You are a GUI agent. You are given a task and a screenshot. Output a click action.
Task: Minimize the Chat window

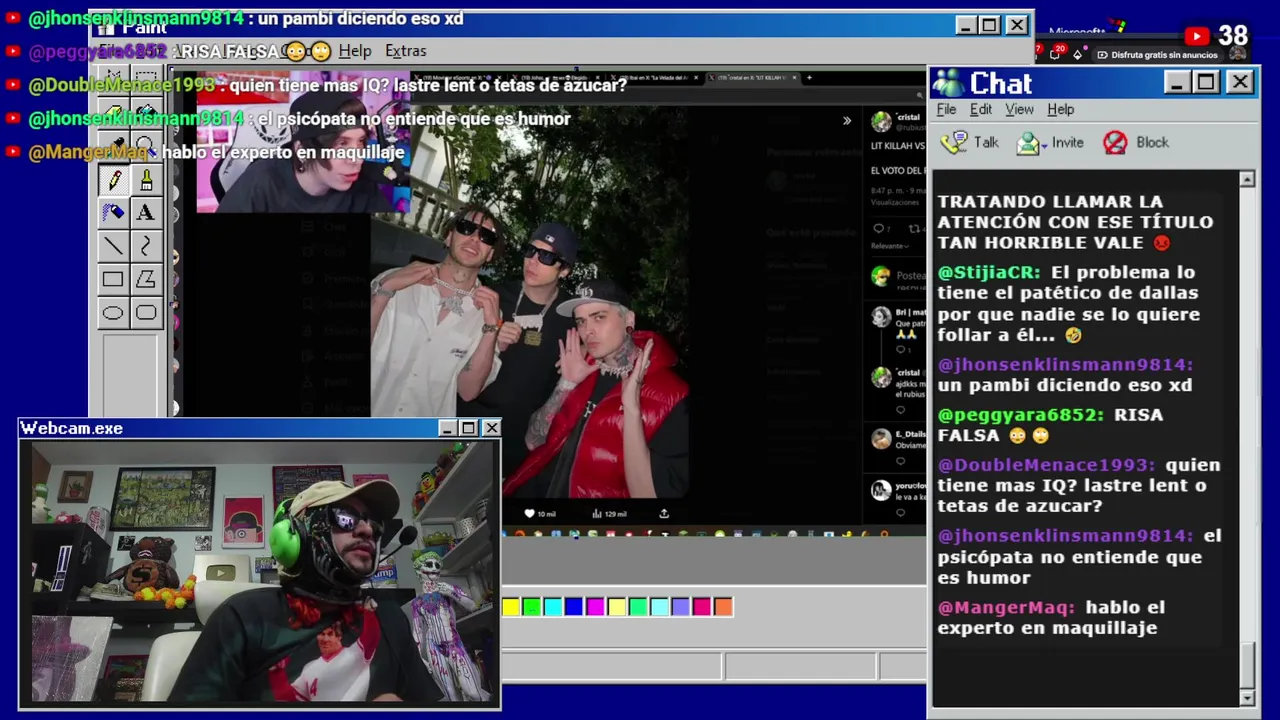(1177, 82)
